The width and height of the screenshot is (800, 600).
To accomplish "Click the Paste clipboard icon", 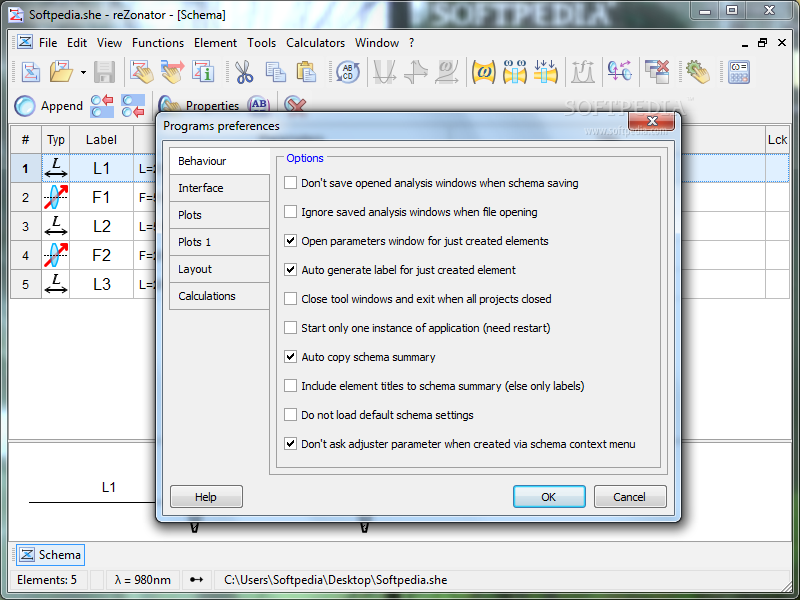I will (306, 72).
